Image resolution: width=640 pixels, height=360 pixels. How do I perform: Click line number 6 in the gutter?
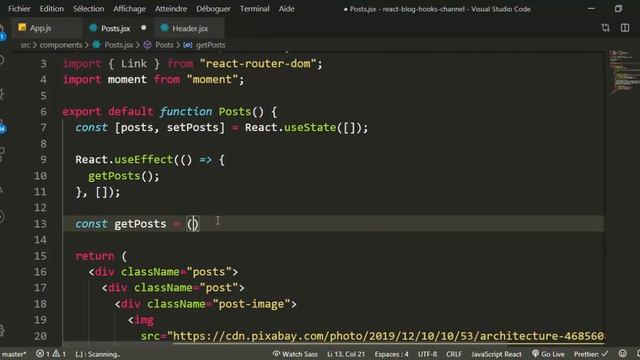click(x=44, y=112)
